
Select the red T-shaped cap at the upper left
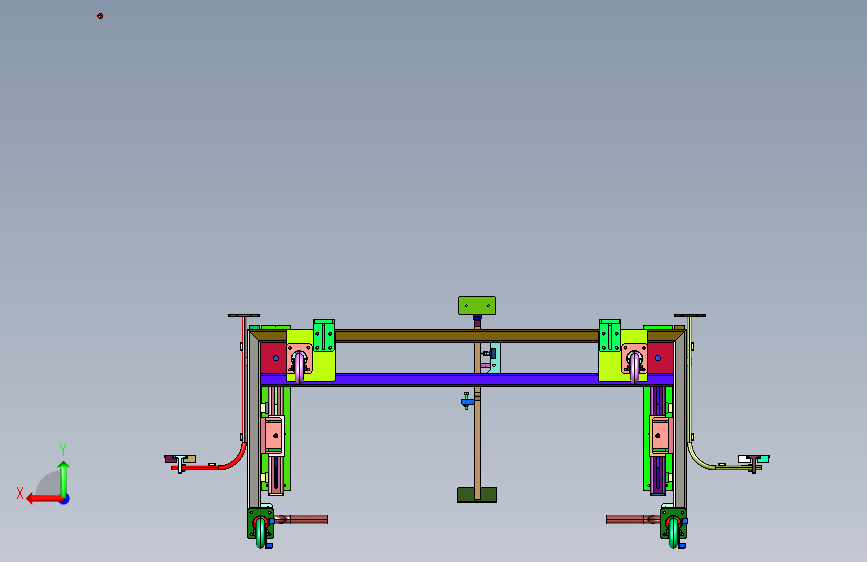coord(244,316)
